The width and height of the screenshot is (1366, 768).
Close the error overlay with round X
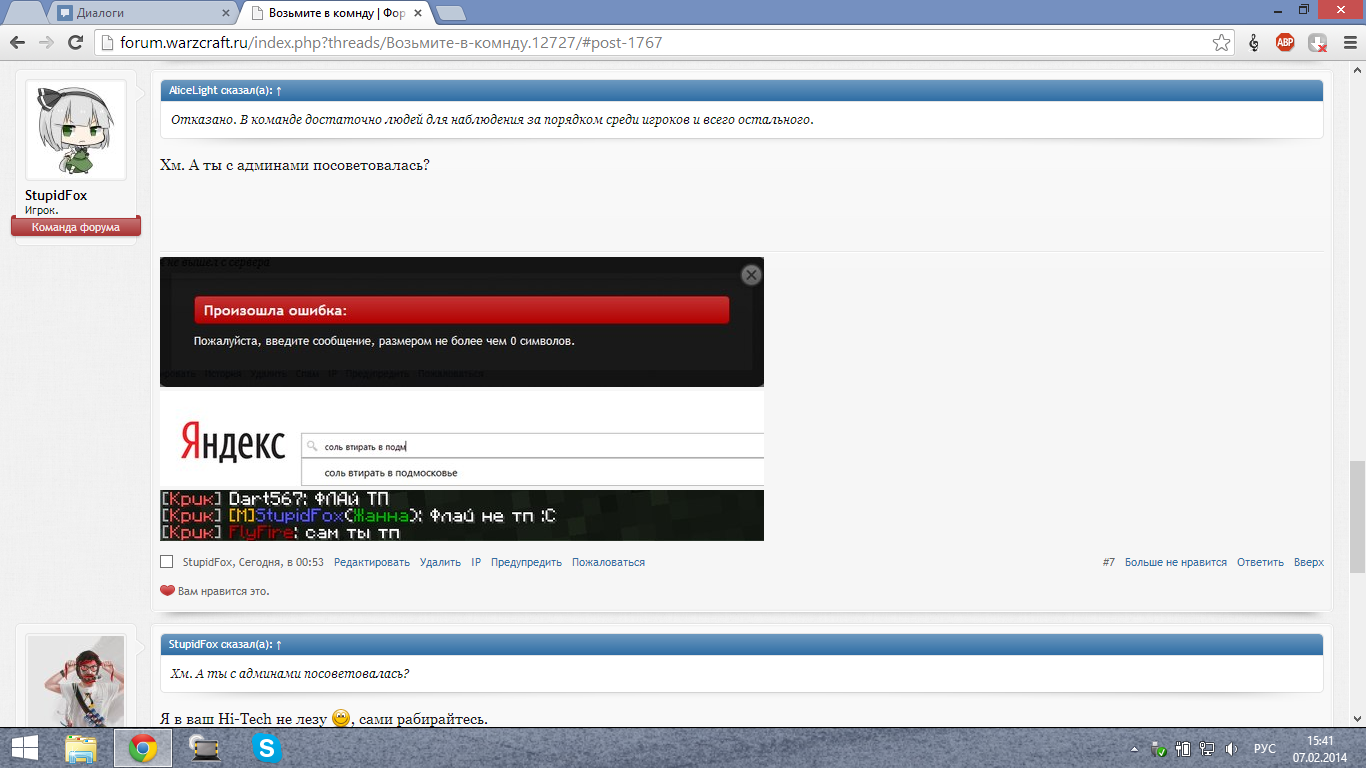[x=751, y=274]
